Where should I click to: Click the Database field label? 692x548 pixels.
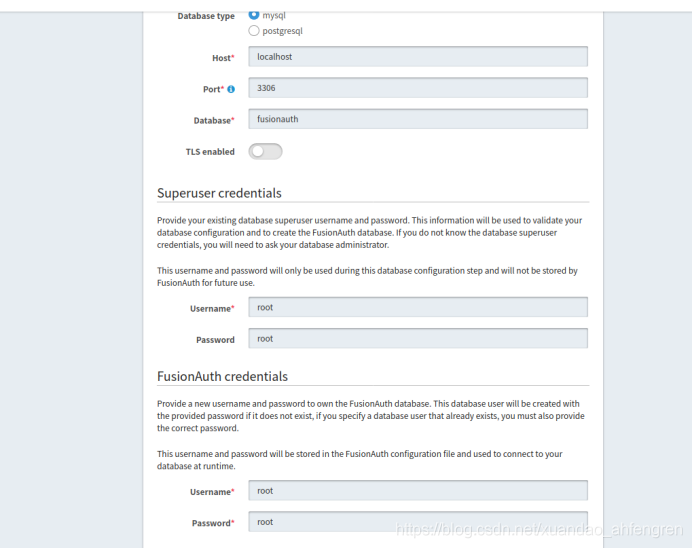click(x=212, y=120)
